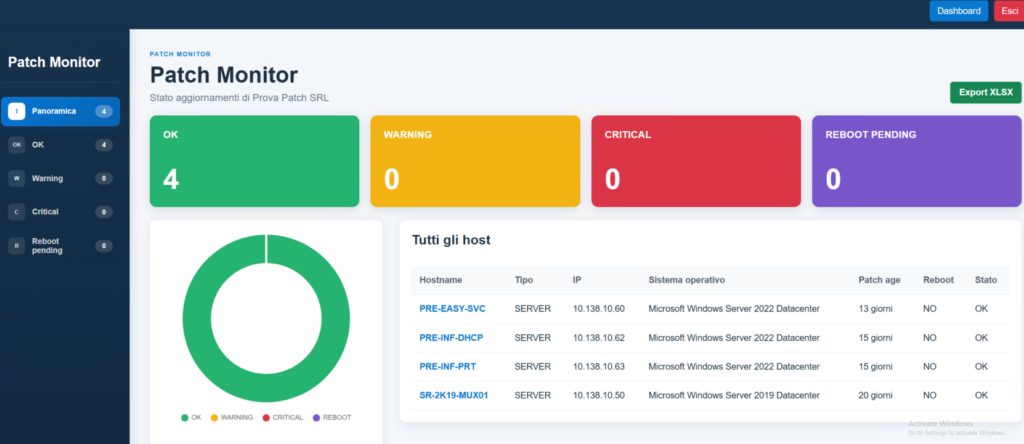Viewport: 1024px width, 444px height.
Task: Click IP address 10.138.10.62
Action: pos(599,338)
